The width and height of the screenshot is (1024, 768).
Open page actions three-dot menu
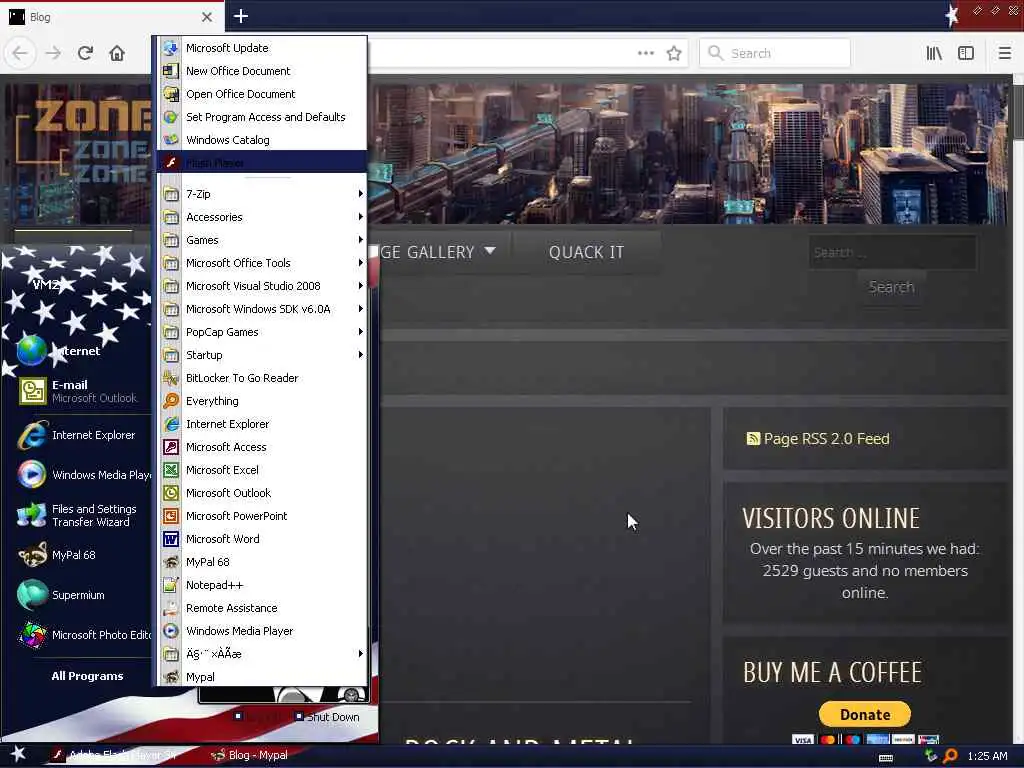pos(645,53)
